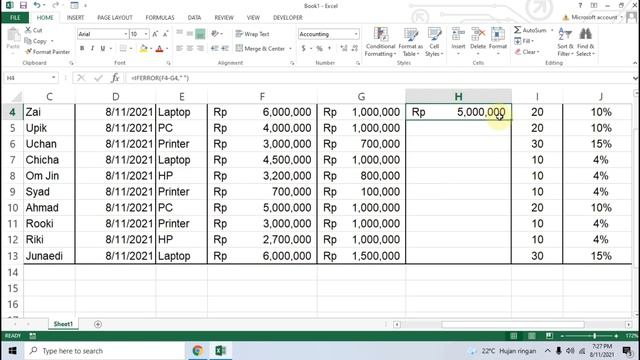Viewport: 640px width, 360px height.
Task: Click the Clear eraser icon
Action: click(x=518, y=52)
